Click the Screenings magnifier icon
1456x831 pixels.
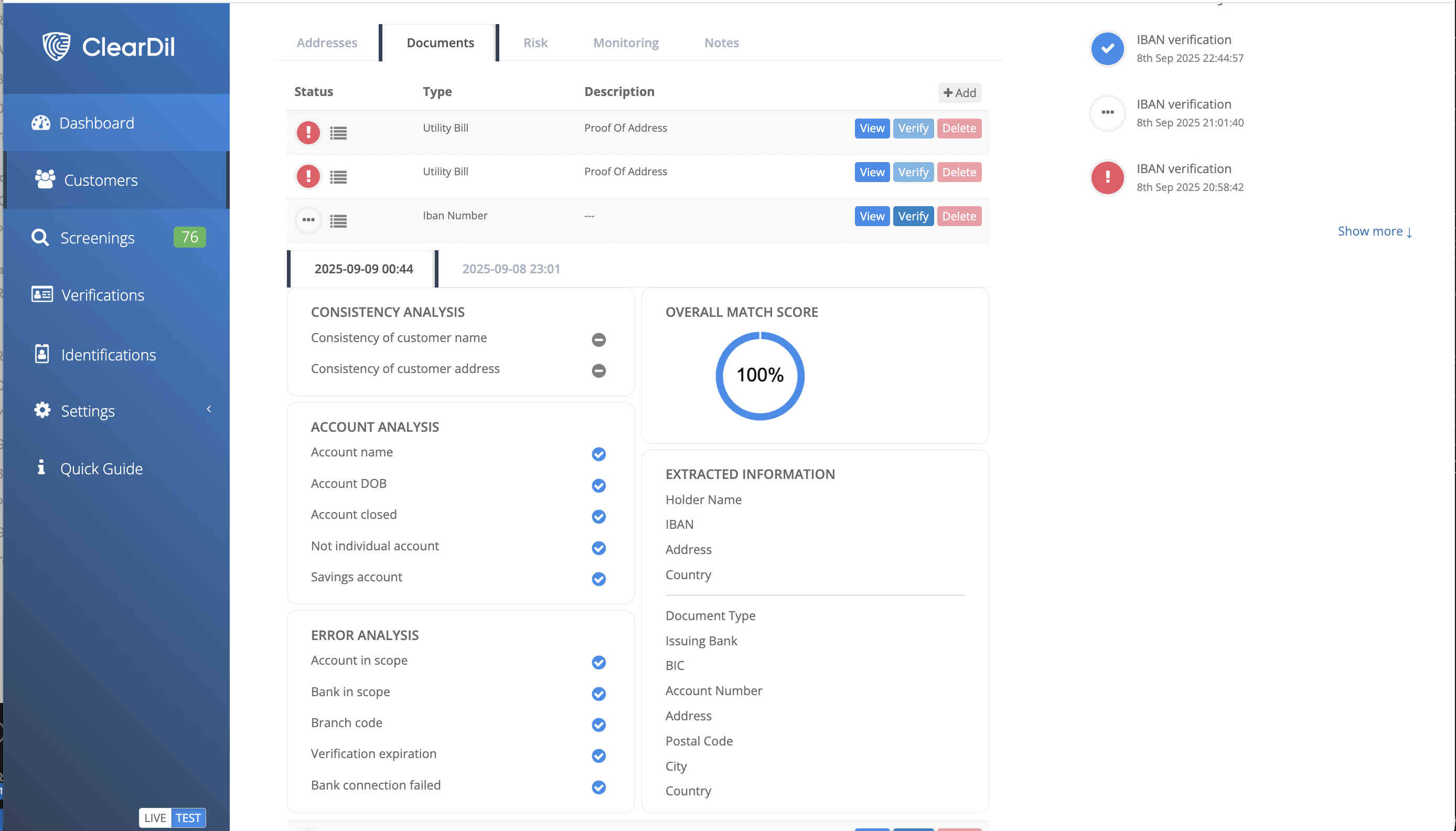(40, 238)
